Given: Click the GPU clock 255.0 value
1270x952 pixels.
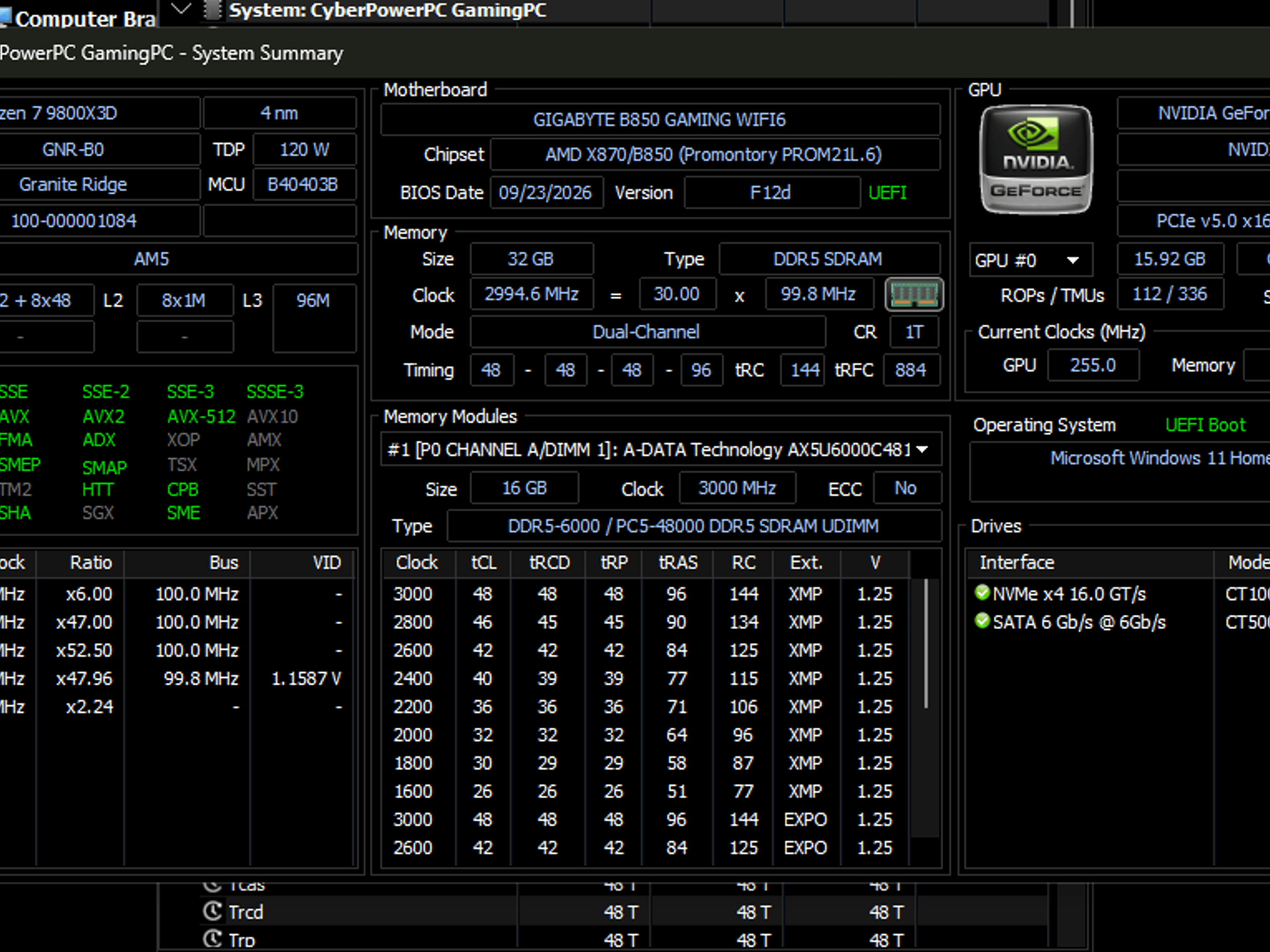Looking at the screenshot, I should (x=1093, y=365).
